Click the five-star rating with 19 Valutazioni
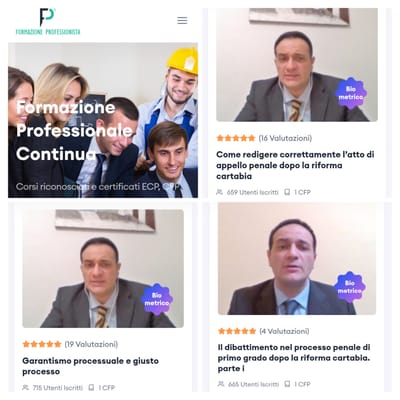 pos(42,344)
